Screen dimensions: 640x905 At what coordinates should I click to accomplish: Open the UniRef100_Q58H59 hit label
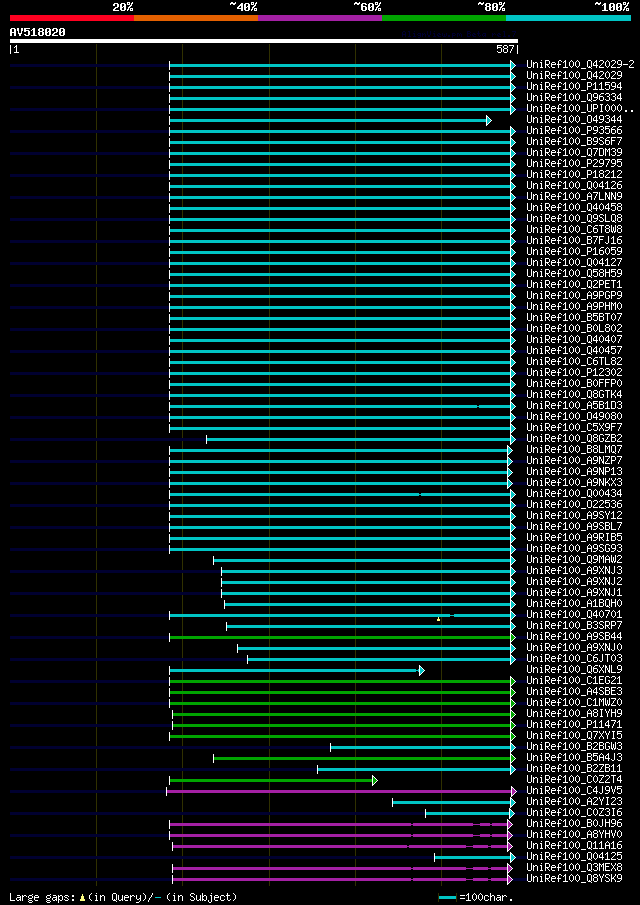pyautogui.click(x=574, y=274)
